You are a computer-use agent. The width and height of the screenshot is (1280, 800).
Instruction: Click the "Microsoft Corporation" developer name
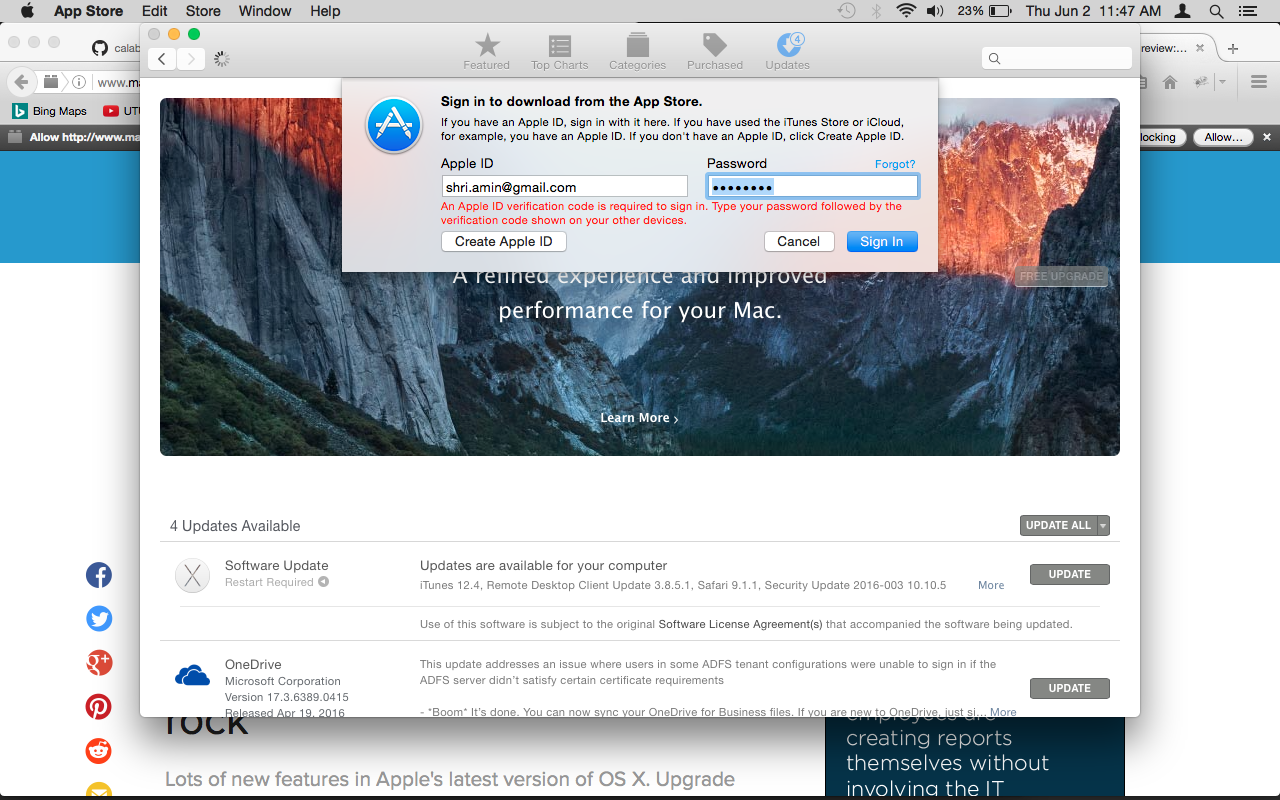[283, 681]
